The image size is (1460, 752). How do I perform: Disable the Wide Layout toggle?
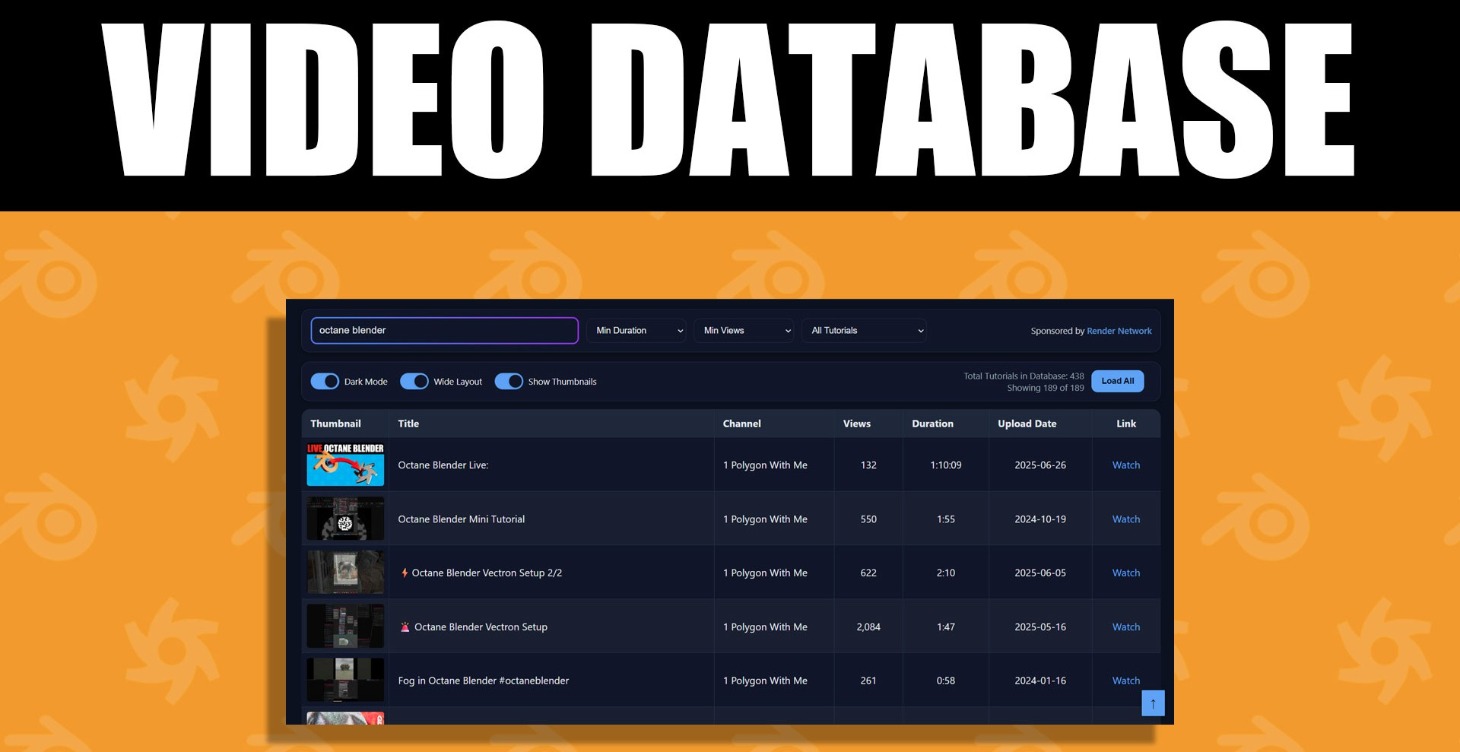point(414,381)
